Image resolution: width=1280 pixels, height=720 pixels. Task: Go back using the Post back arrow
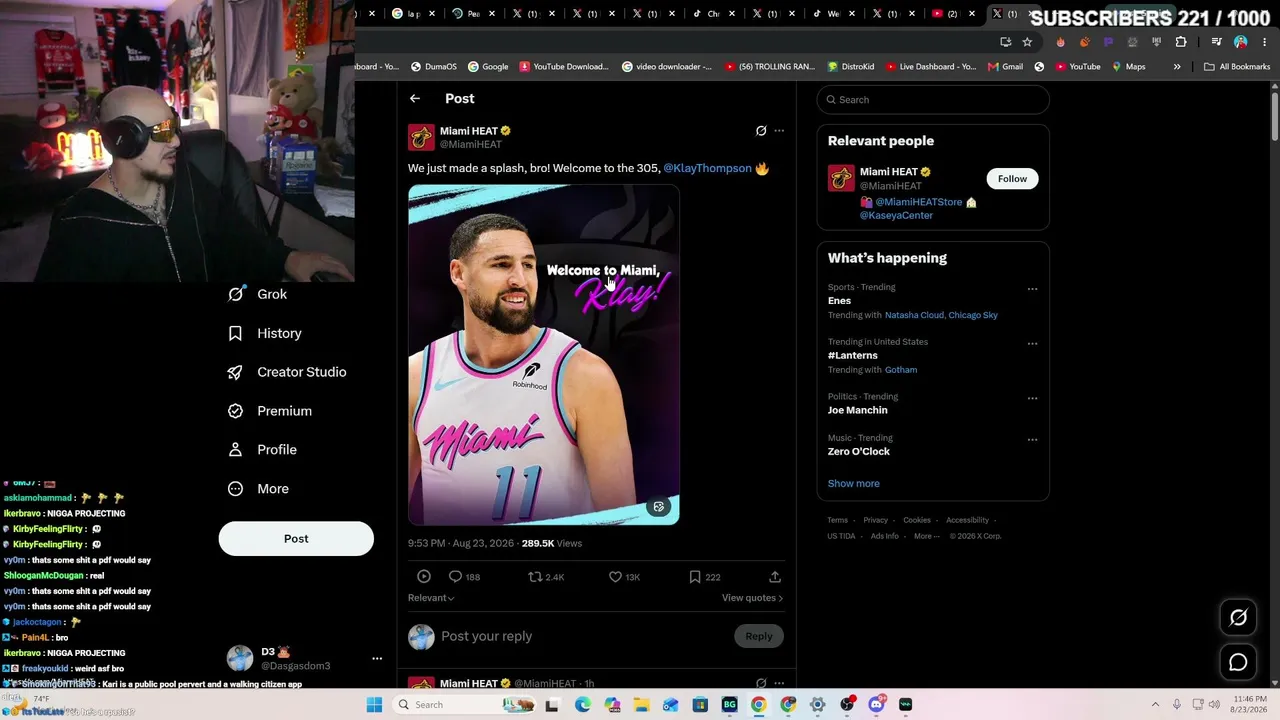tap(415, 98)
